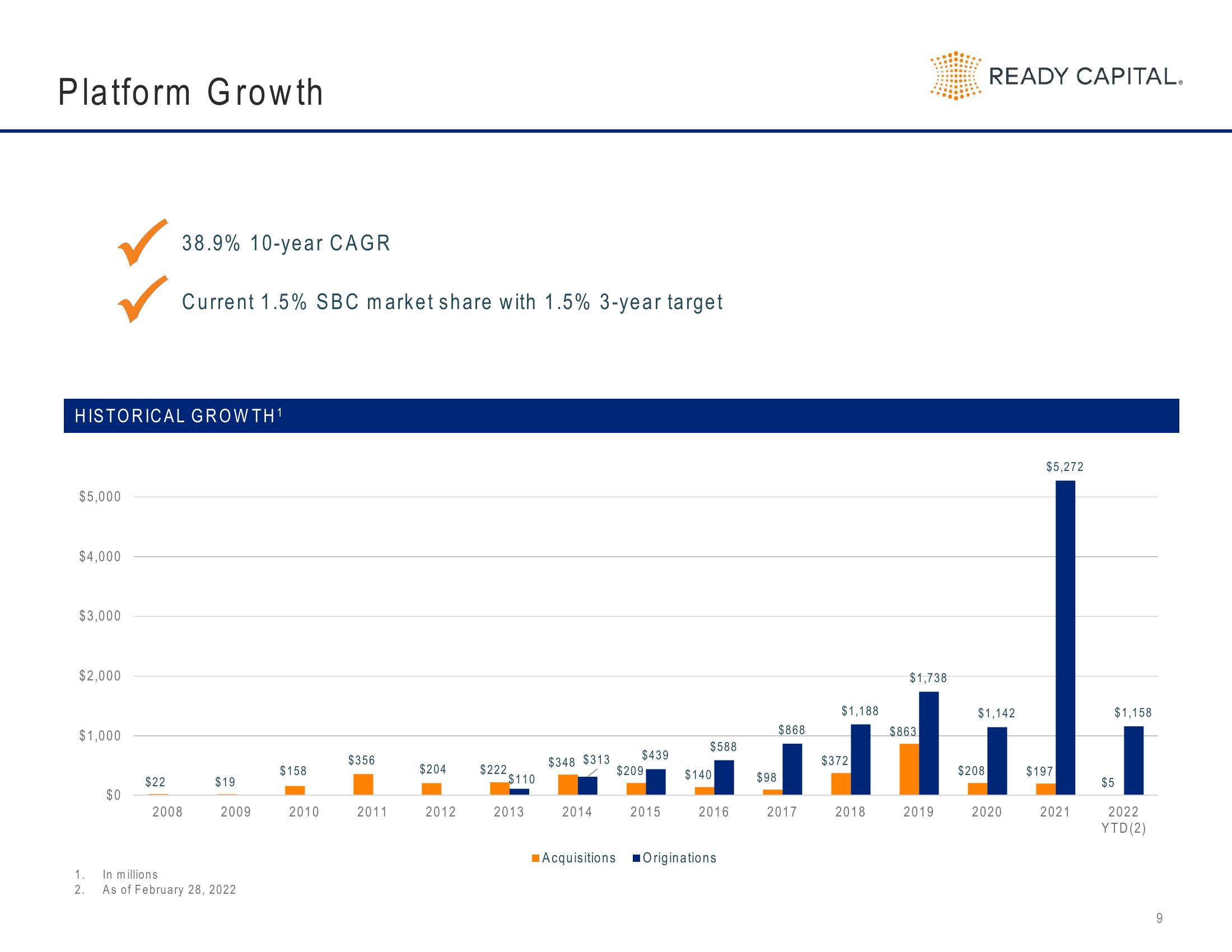Select the 38.9% 10-year CAGR text
The height and width of the screenshot is (952, 1232).
pos(286,243)
